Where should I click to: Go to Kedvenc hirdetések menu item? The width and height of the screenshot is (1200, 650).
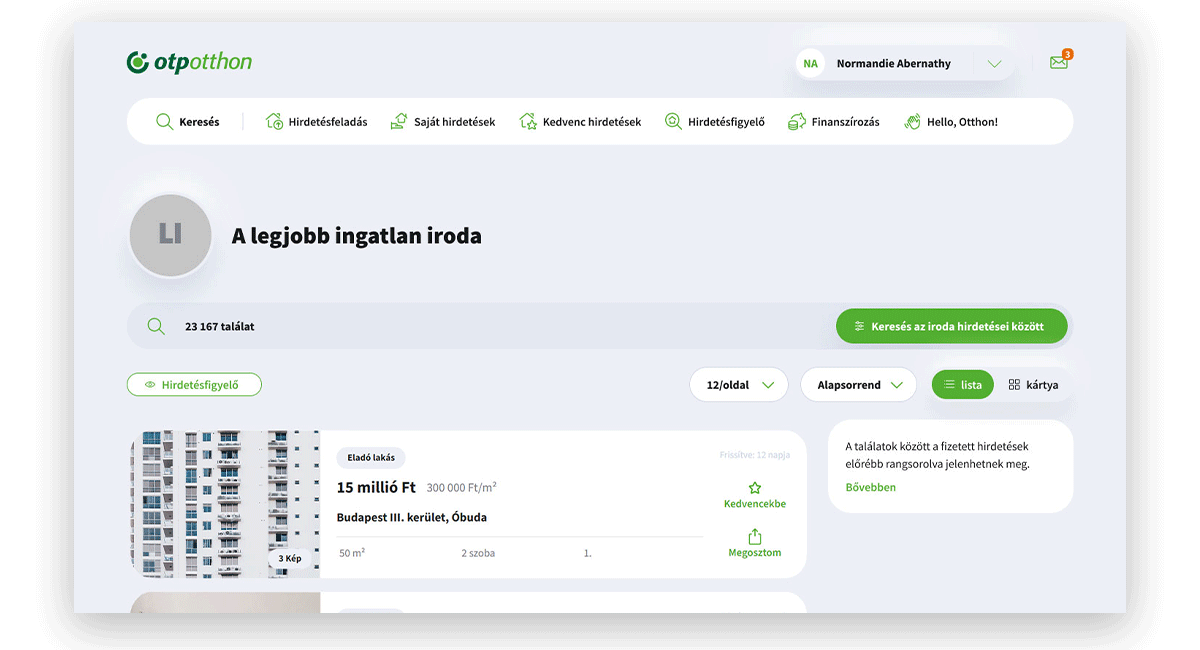(x=580, y=122)
